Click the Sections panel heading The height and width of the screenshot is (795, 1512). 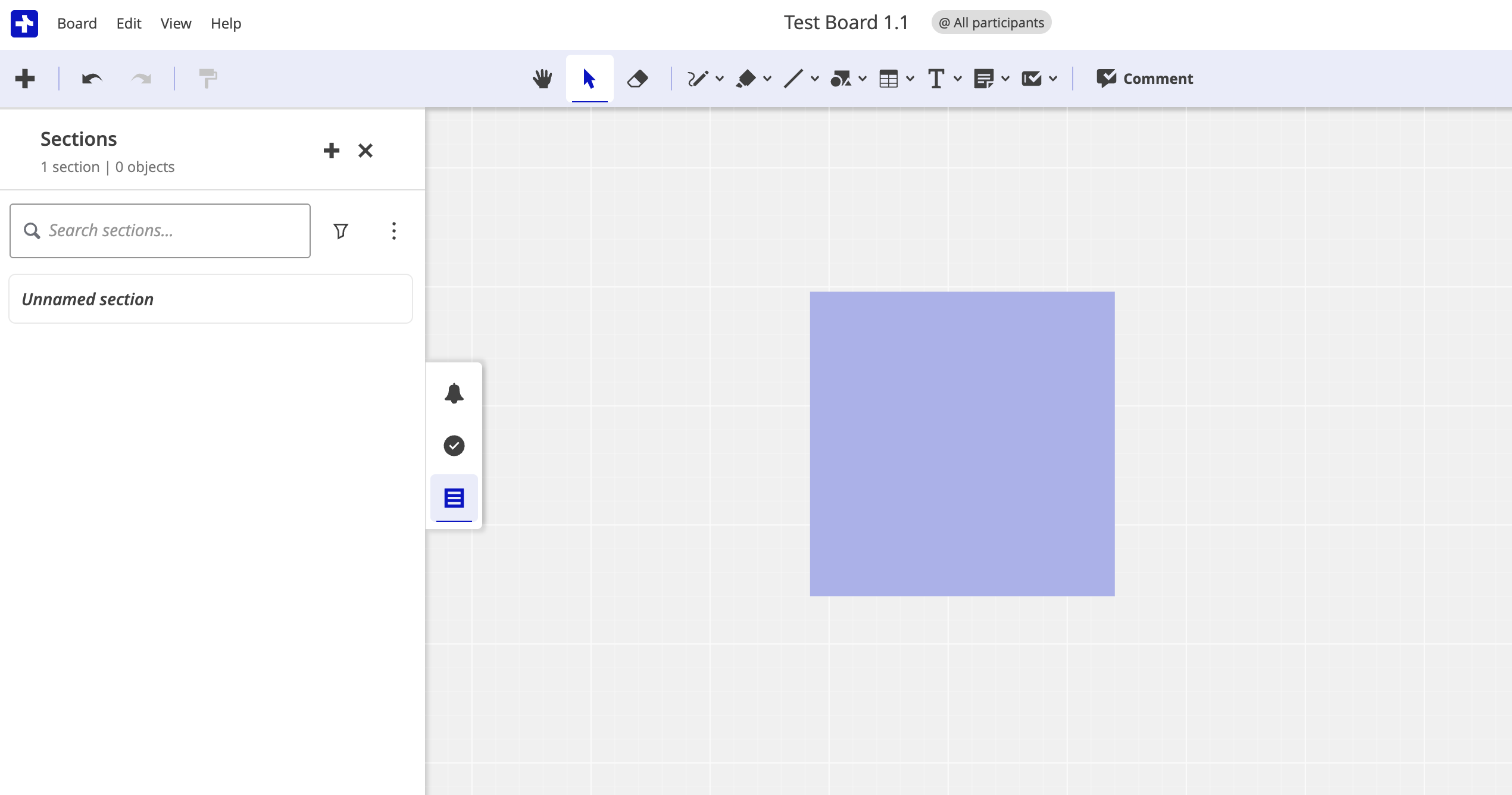coord(79,139)
